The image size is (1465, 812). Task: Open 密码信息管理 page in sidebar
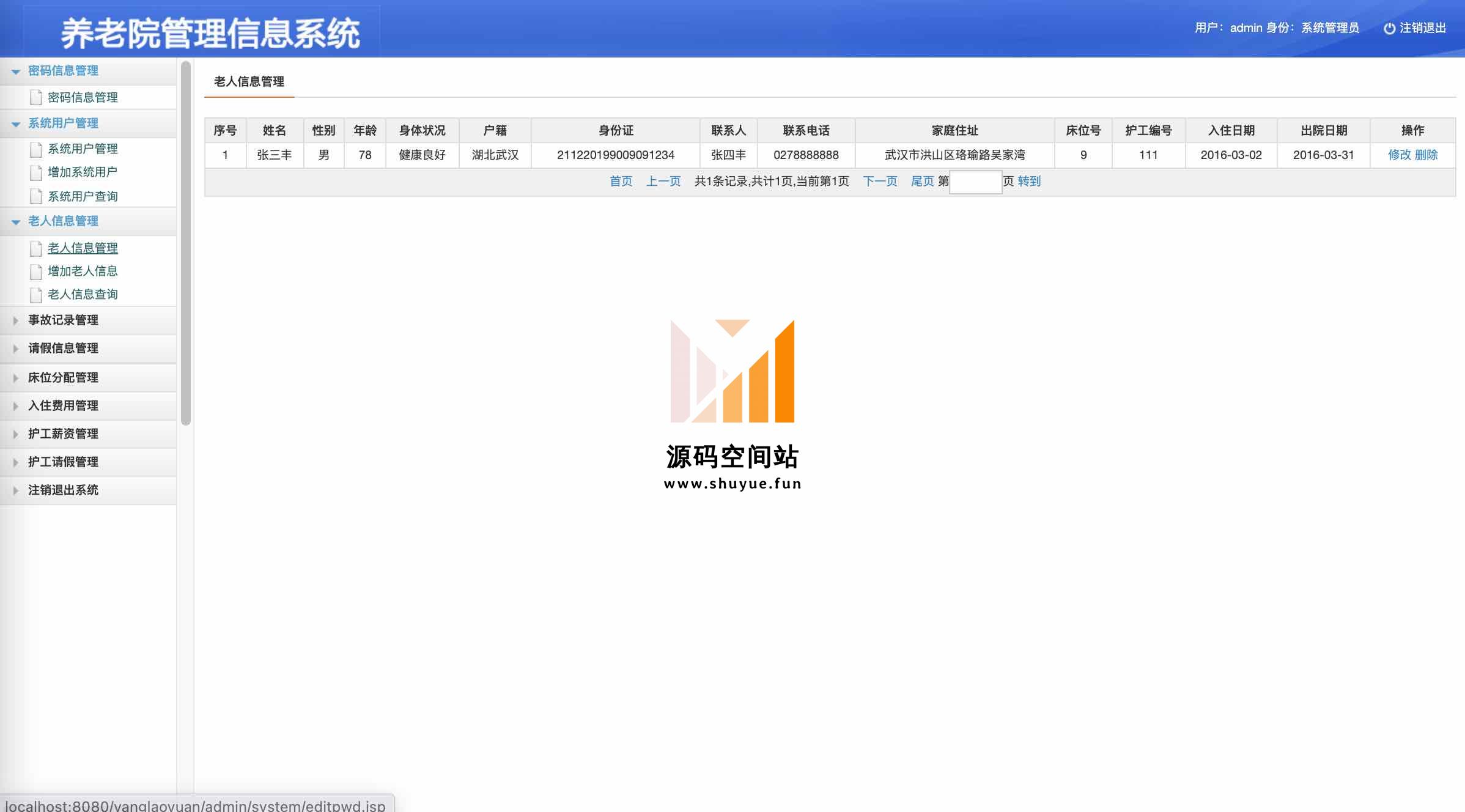(83, 97)
